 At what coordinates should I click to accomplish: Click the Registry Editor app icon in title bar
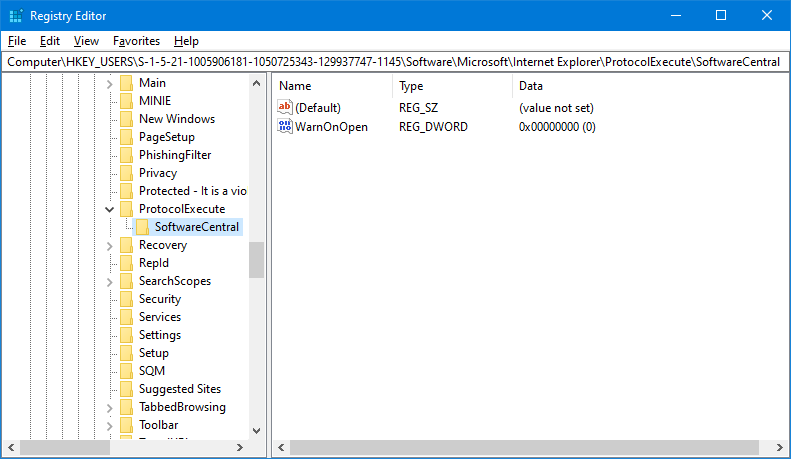[14, 16]
